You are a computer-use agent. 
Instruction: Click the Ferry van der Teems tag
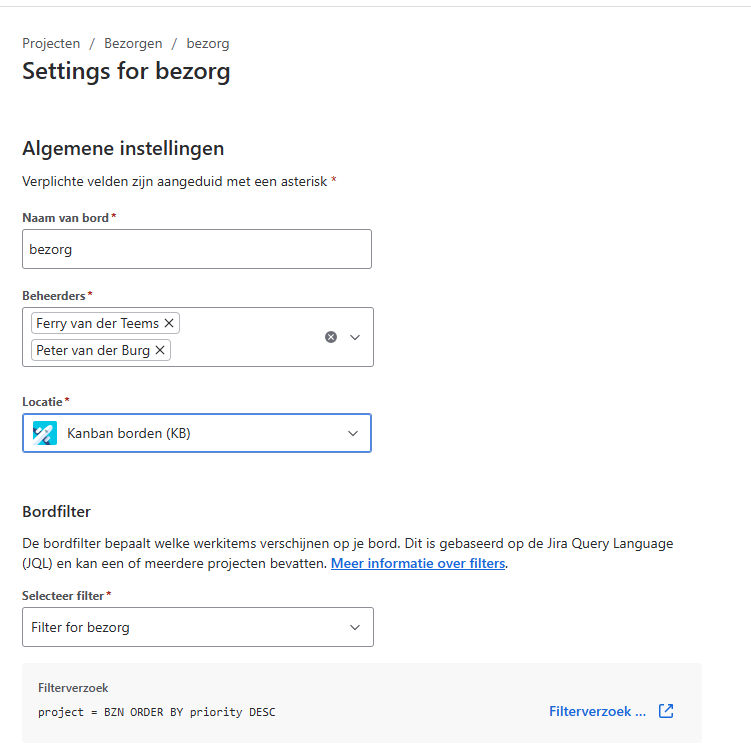[97, 323]
